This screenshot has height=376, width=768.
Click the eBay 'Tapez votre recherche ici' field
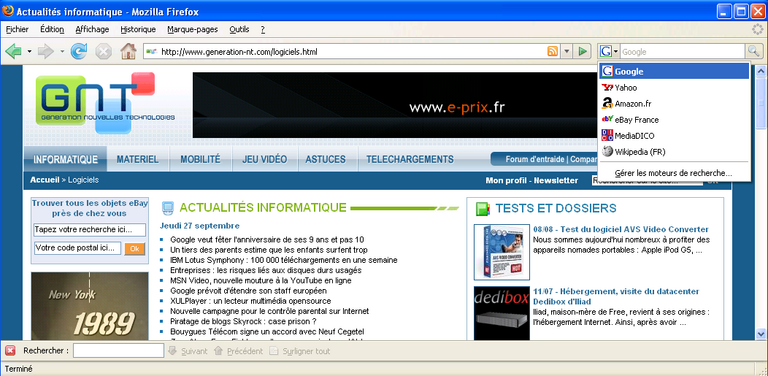pyautogui.click(x=90, y=230)
